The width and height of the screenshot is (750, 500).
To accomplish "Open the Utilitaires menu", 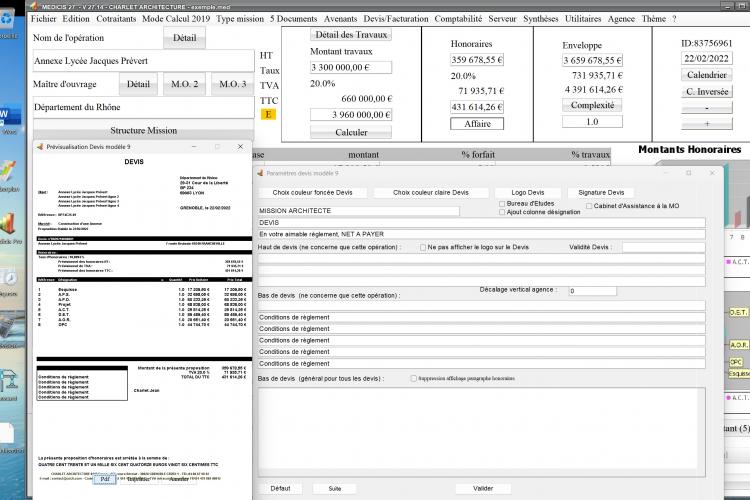I will click(583, 19).
